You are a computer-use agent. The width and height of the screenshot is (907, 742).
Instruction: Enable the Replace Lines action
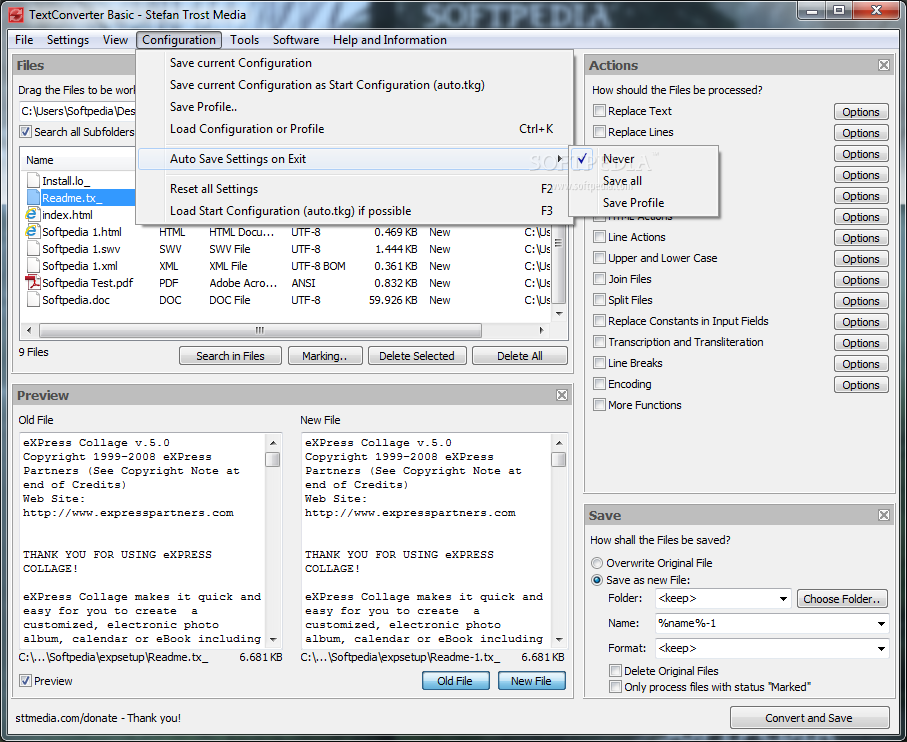[x=599, y=132]
